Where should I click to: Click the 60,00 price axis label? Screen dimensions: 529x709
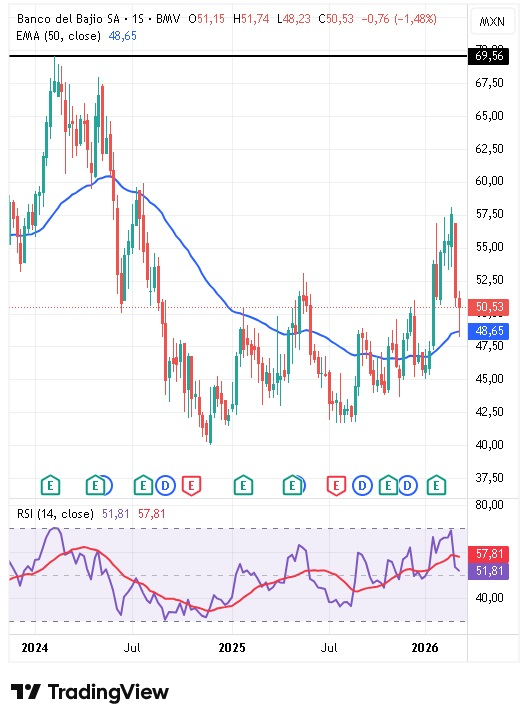pos(489,181)
